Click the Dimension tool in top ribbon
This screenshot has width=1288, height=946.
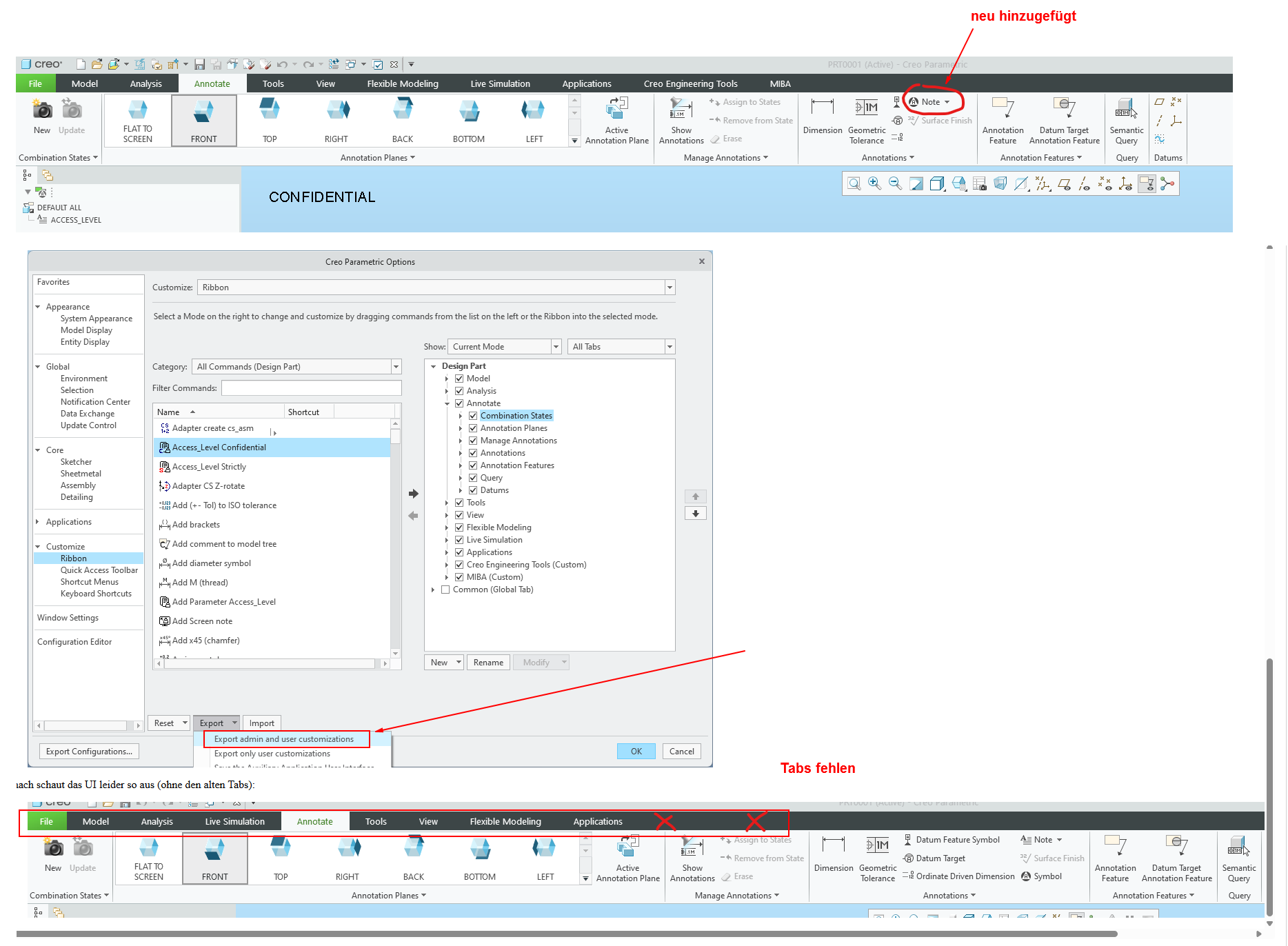(x=823, y=116)
